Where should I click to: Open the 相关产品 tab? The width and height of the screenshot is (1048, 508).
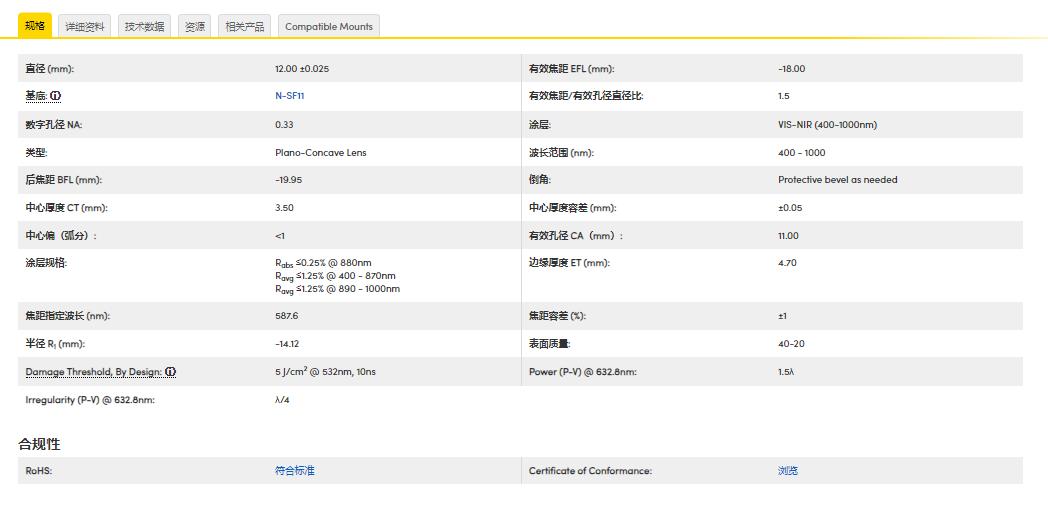coord(245,27)
